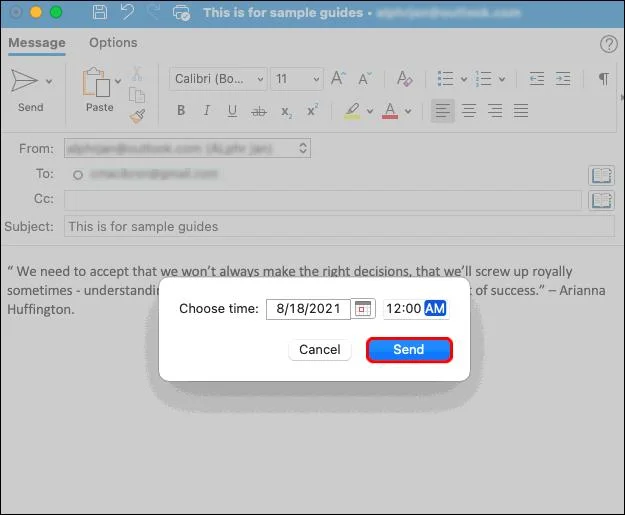Image resolution: width=625 pixels, height=515 pixels.
Task: Apply yellow text highlight color
Action: pyautogui.click(x=352, y=111)
